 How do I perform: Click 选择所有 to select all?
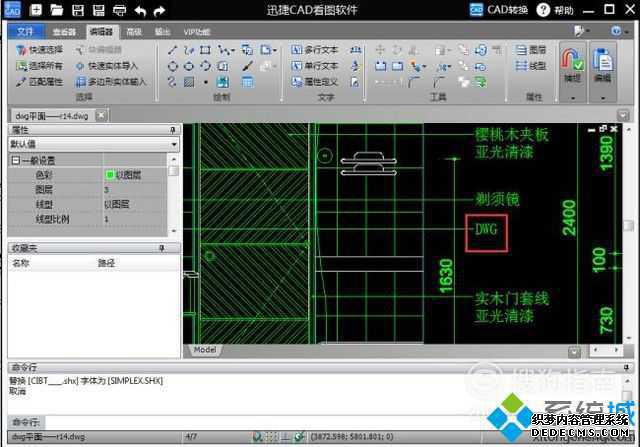pos(40,66)
